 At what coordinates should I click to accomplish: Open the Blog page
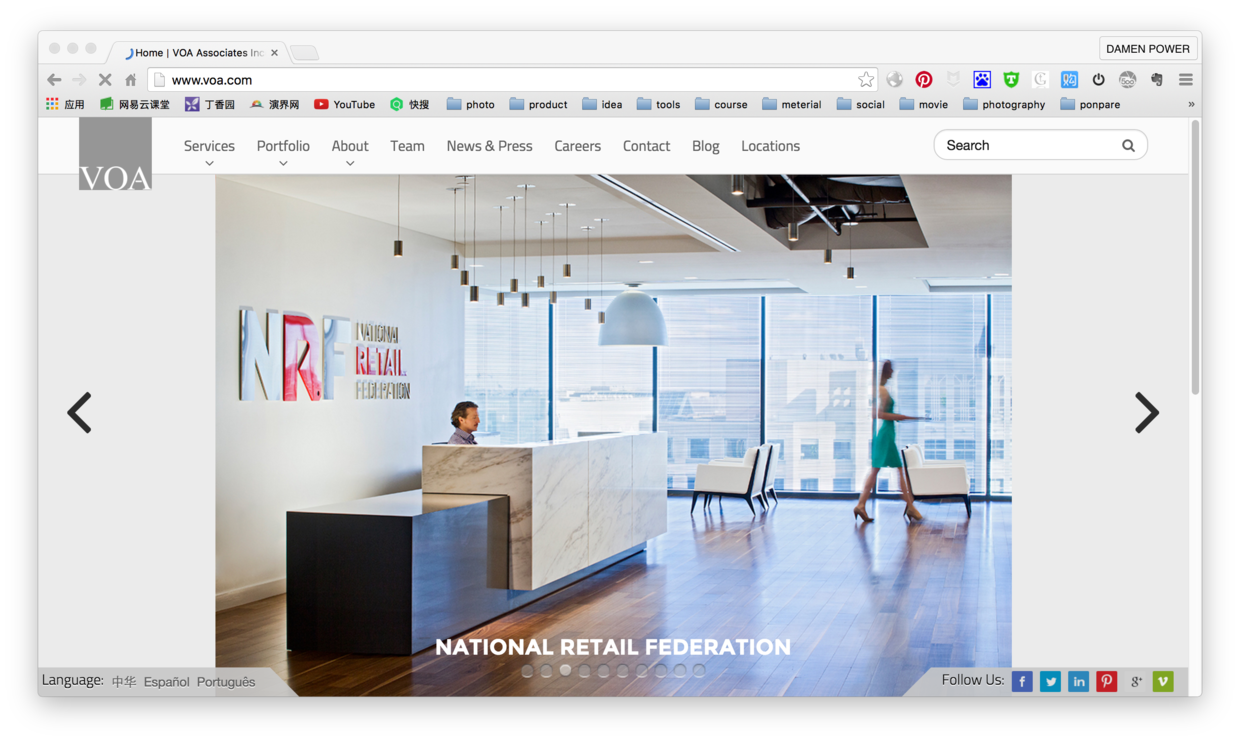706,146
